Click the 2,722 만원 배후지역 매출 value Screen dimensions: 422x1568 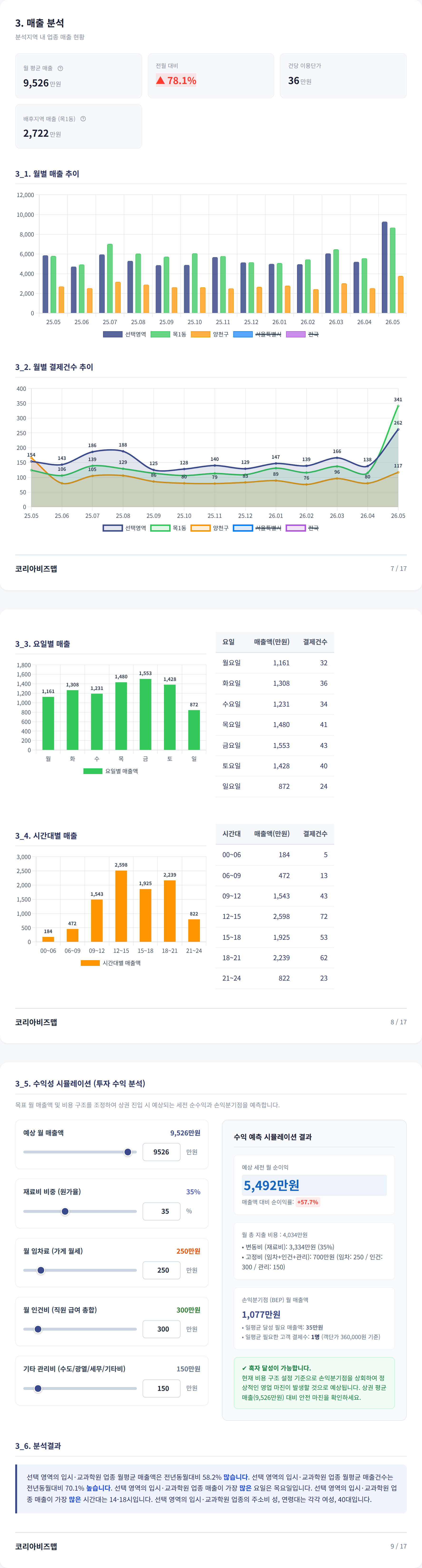(42, 133)
